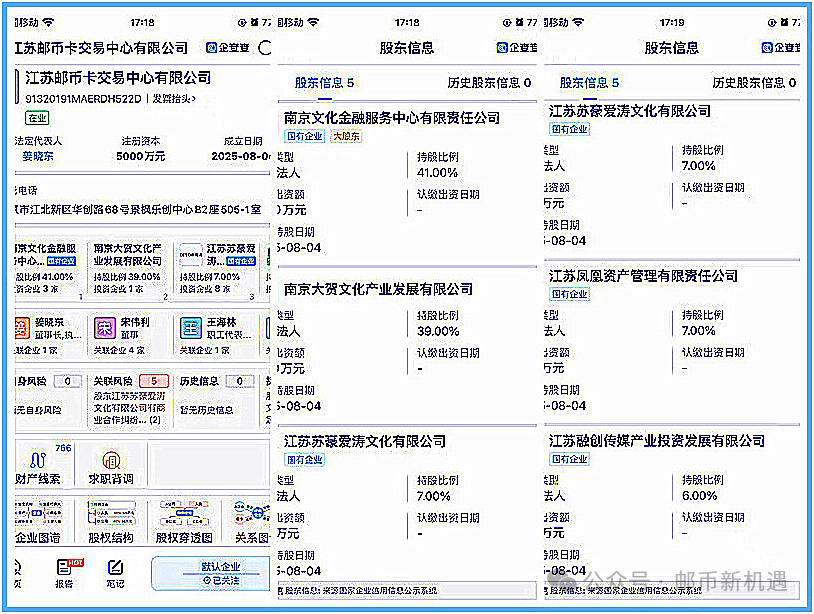The image size is (814, 614).
Task: Open the 历史信息 0 card
Action: 216,400
